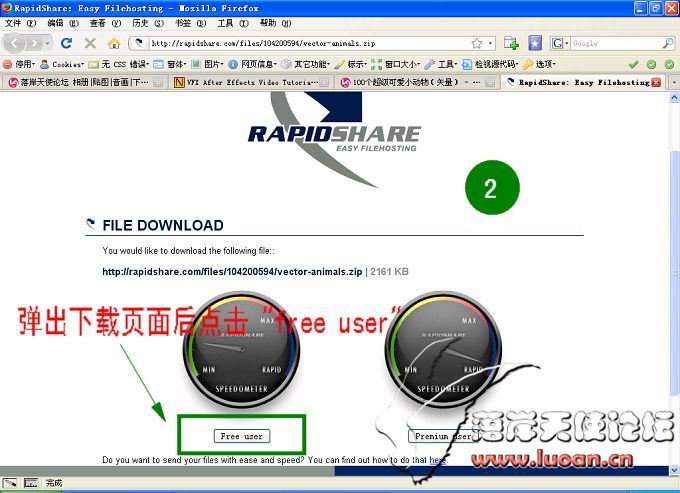This screenshot has width=680, height=493.
Task: Open the 网页信息 page information dropdown
Action: click(x=252, y=64)
